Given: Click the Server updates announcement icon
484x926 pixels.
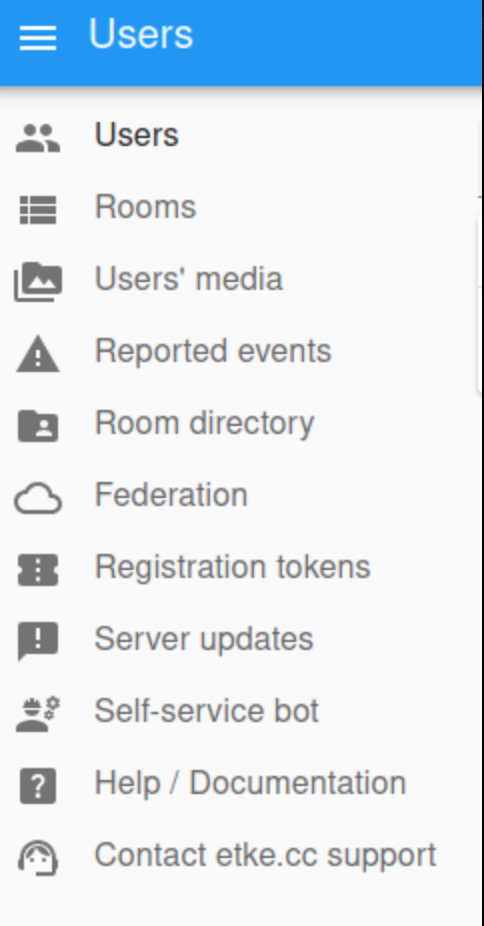Looking at the screenshot, I should 38,642.
